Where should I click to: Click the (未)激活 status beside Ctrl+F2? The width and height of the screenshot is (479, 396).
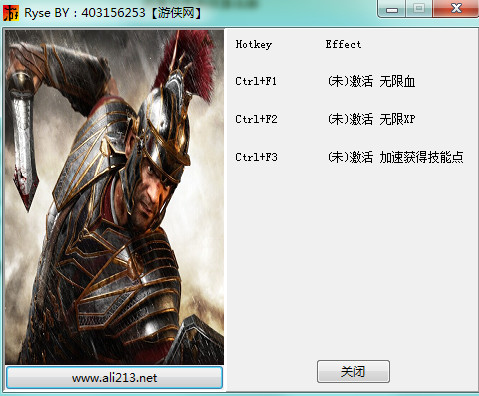tap(350, 119)
